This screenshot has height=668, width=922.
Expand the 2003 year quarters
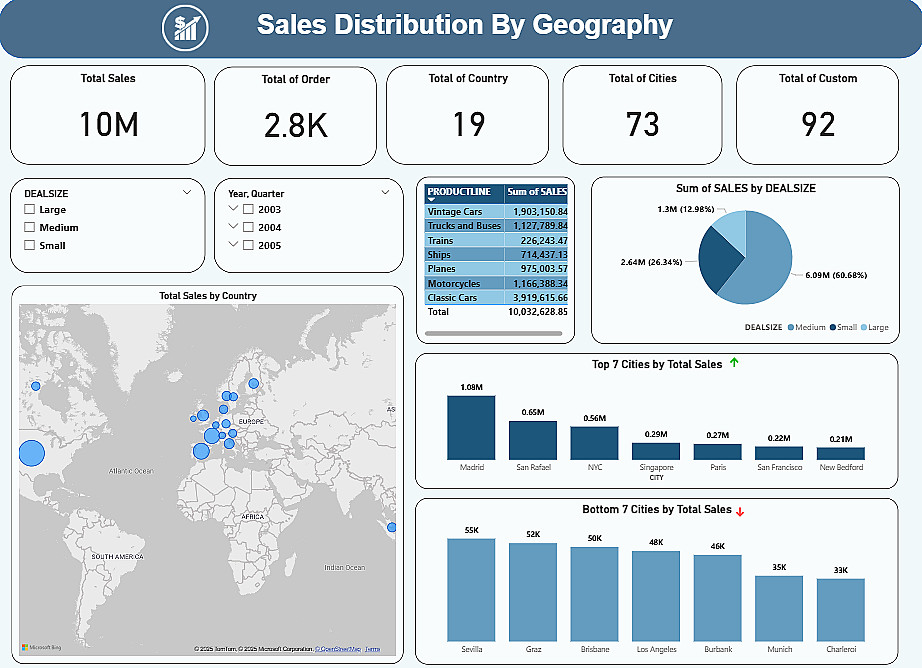click(233, 208)
